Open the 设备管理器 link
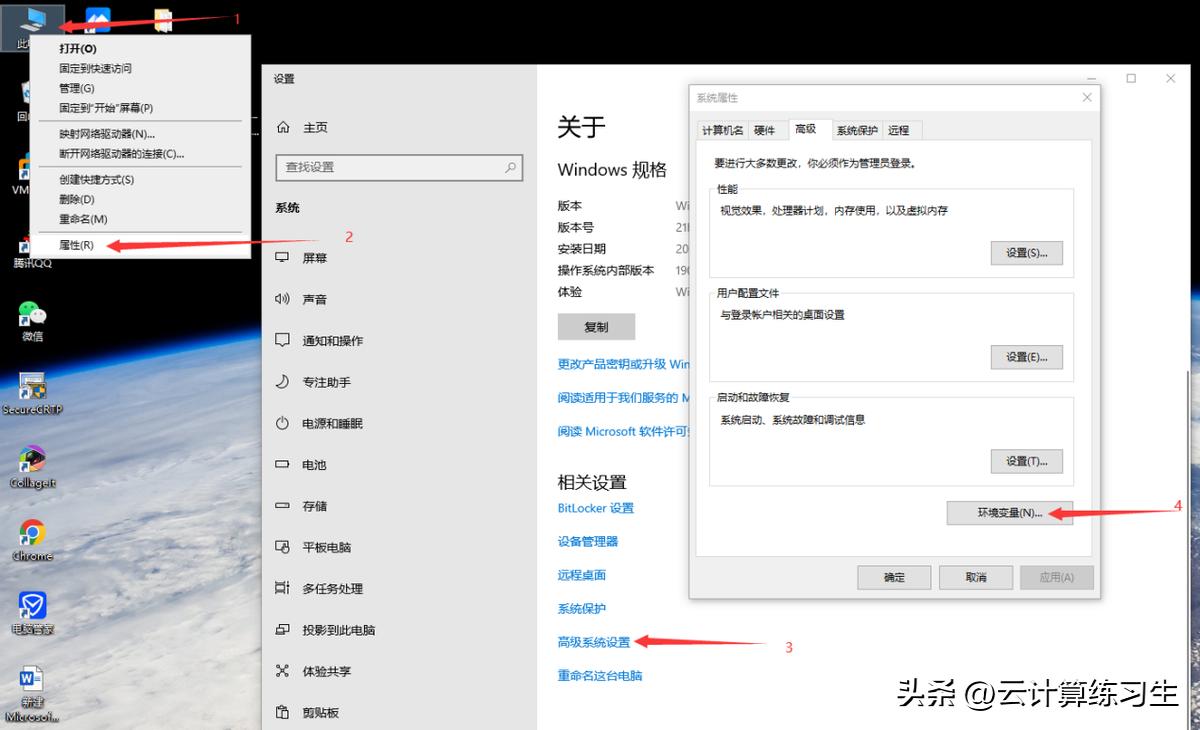This screenshot has width=1200, height=730. pyautogui.click(x=591, y=541)
